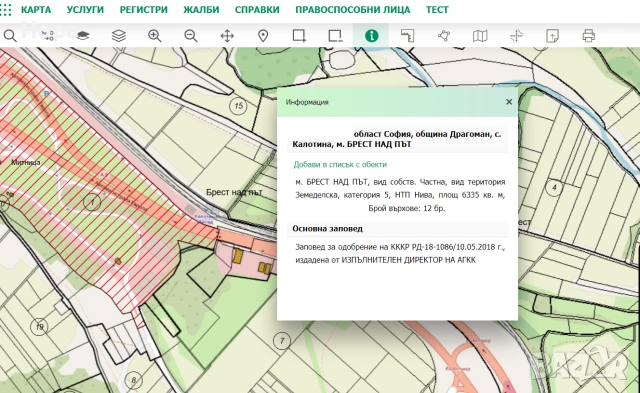Click map label 'Брест над път'
The image size is (640, 393).
[x=234, y=192]
